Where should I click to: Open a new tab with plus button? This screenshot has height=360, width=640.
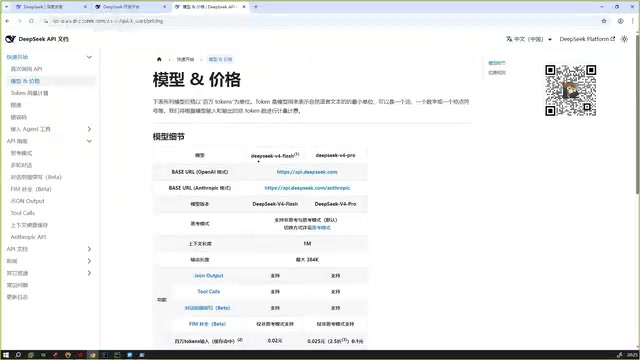256,7
